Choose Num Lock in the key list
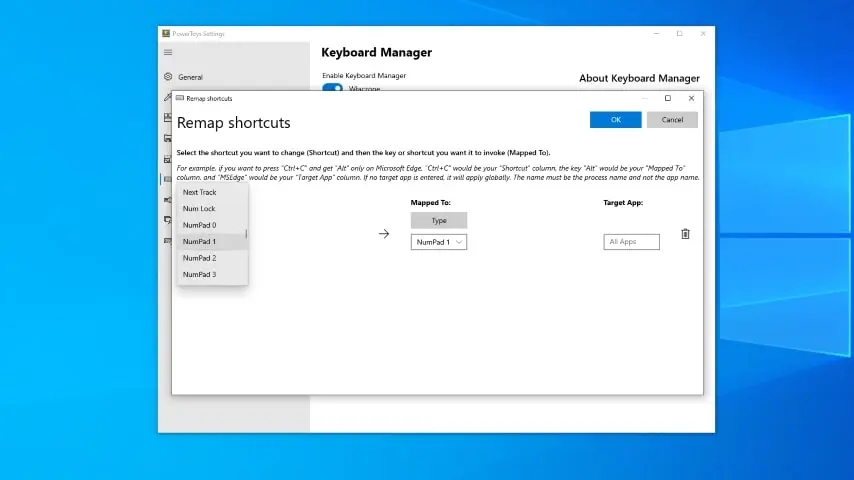The width and height of the screenshot is (854, 480). pyautogui.click(x=199, y=209)
